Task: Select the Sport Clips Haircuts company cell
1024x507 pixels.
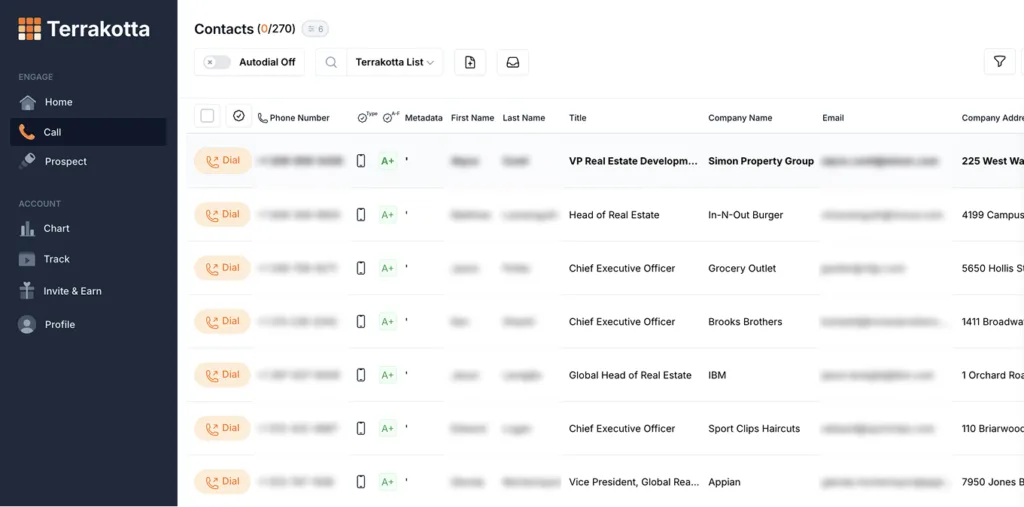Action: pyautogui.click(x=754, y=429)
